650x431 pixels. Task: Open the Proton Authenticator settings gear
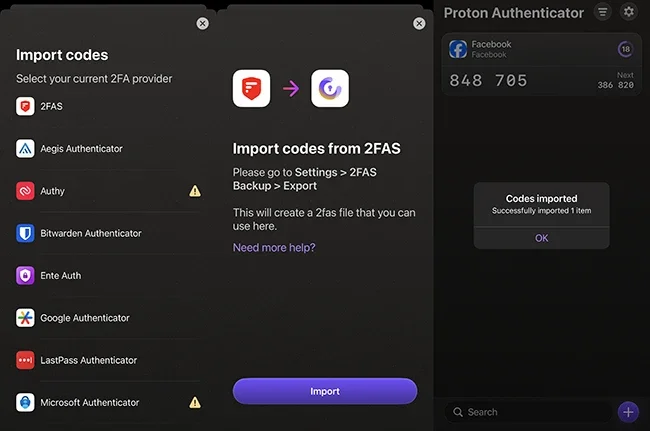coord(628,13)
